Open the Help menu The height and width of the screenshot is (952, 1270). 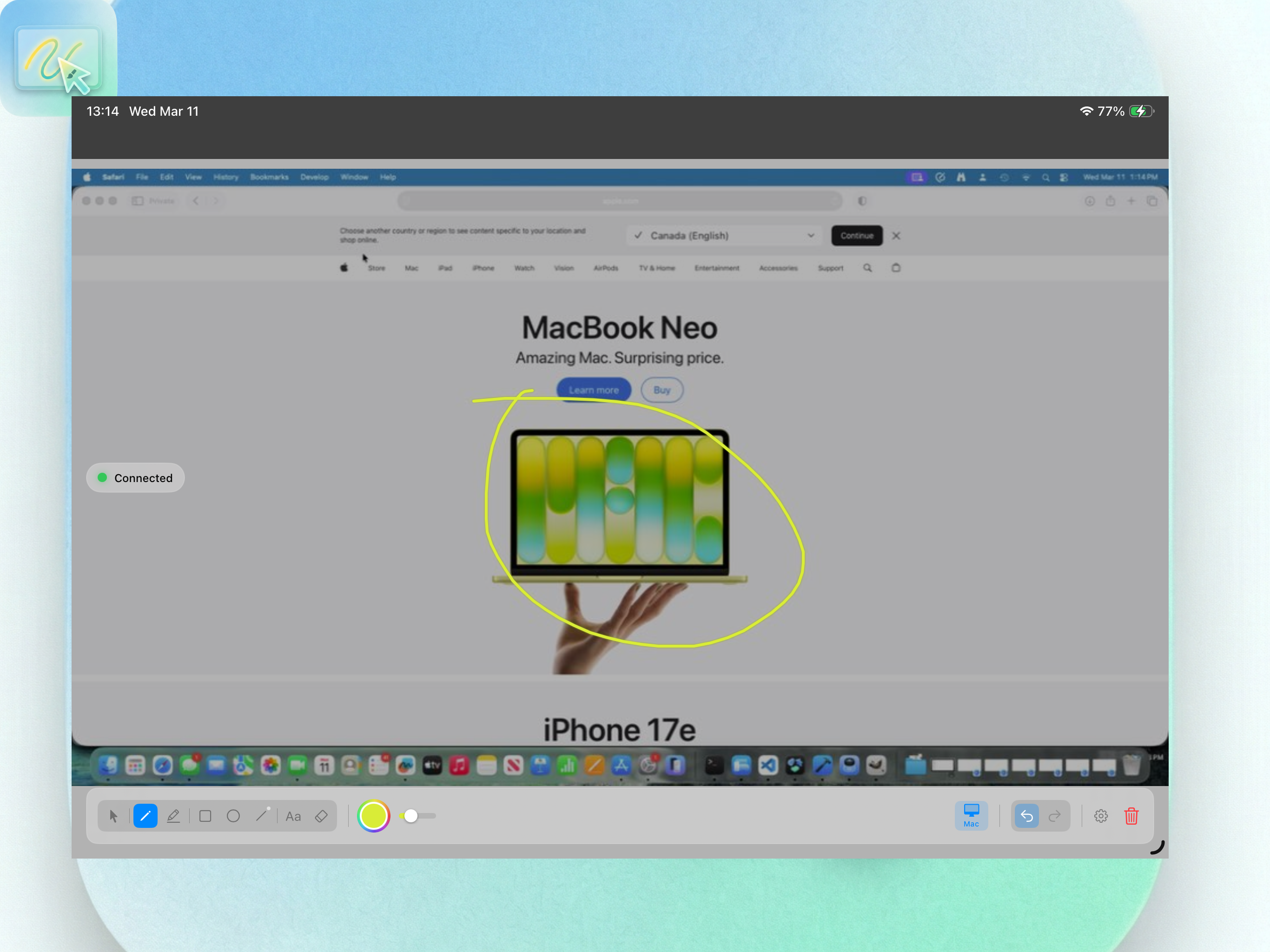(x=388, y=177)
